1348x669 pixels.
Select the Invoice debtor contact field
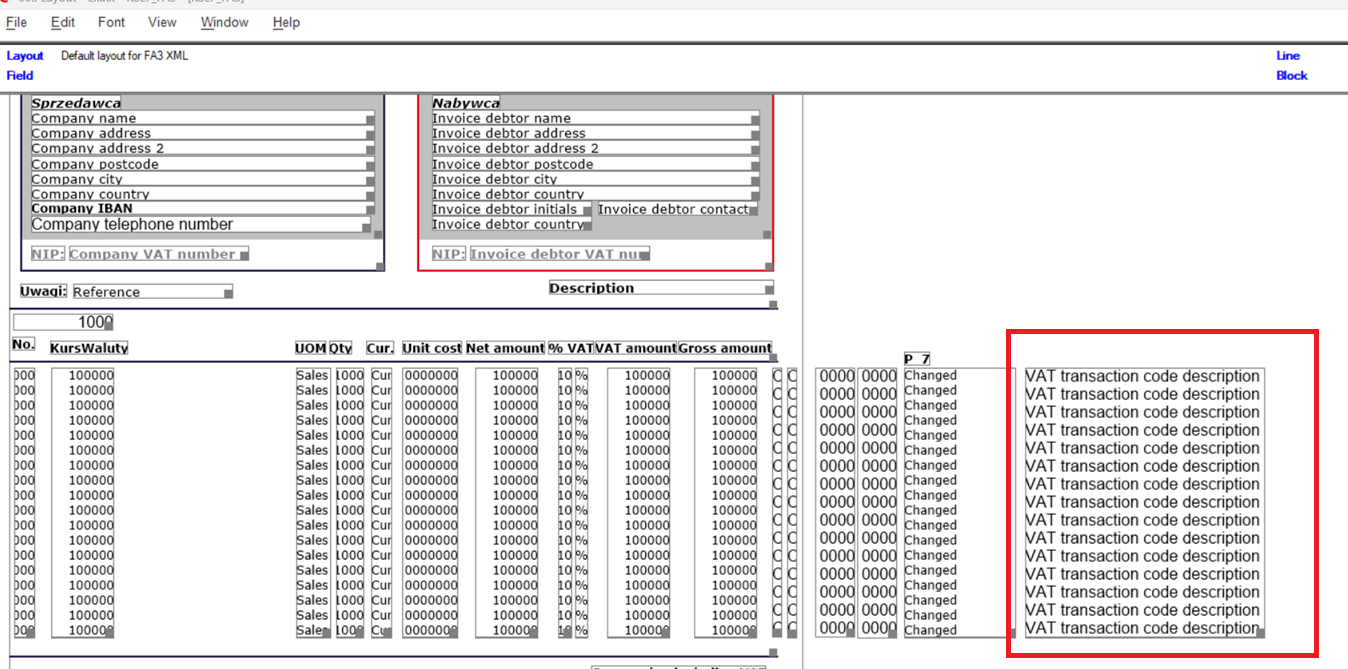click(x=675, y=209)
